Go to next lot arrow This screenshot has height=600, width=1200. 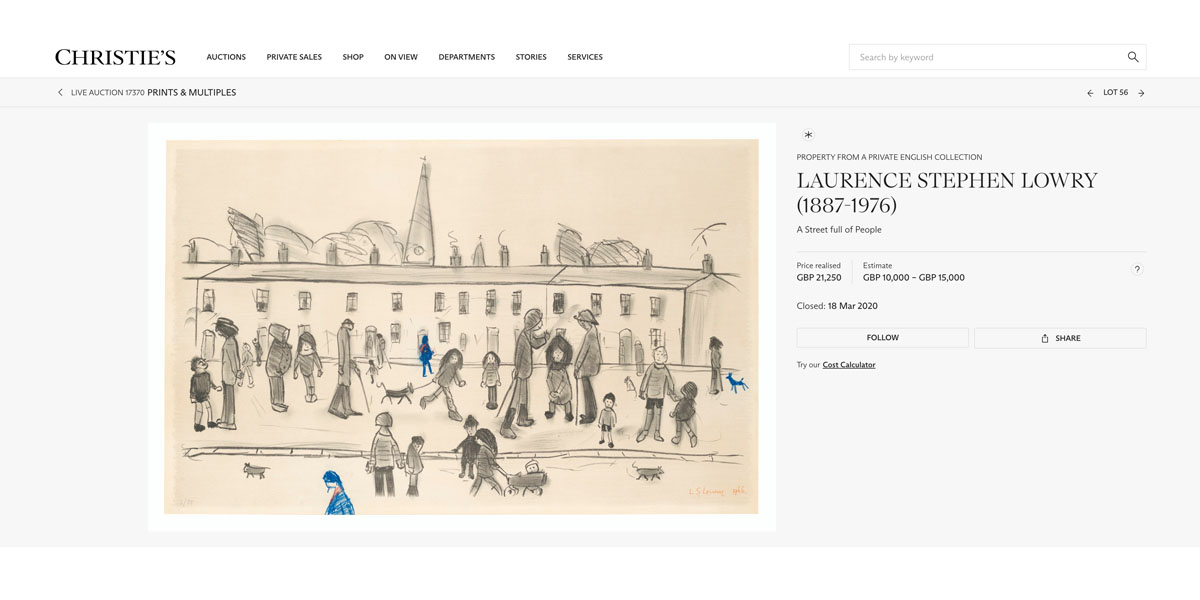pyautogui.click(x=1141, y=93)
